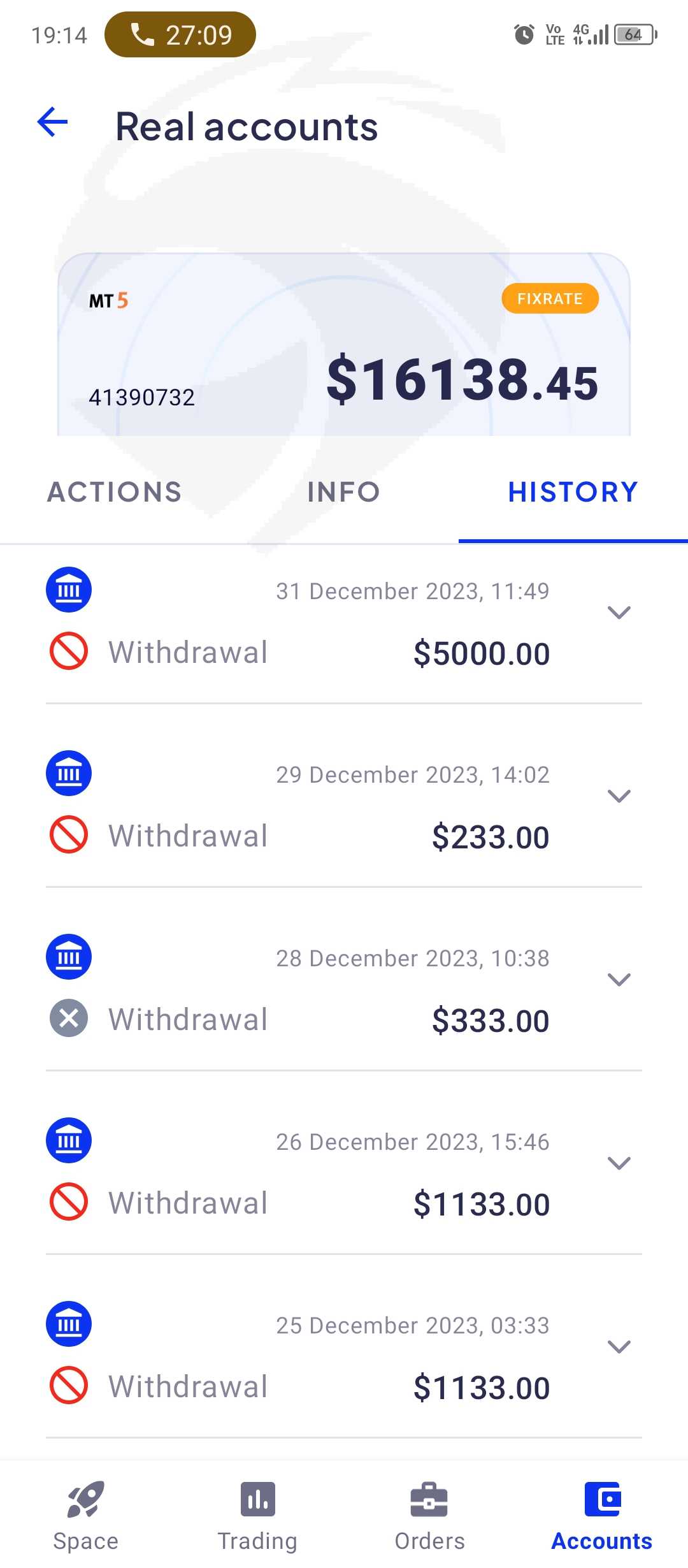This screenshot has height=1568, width=688.
Task: Tap the account number 41390732
Action: pos(141,397)
